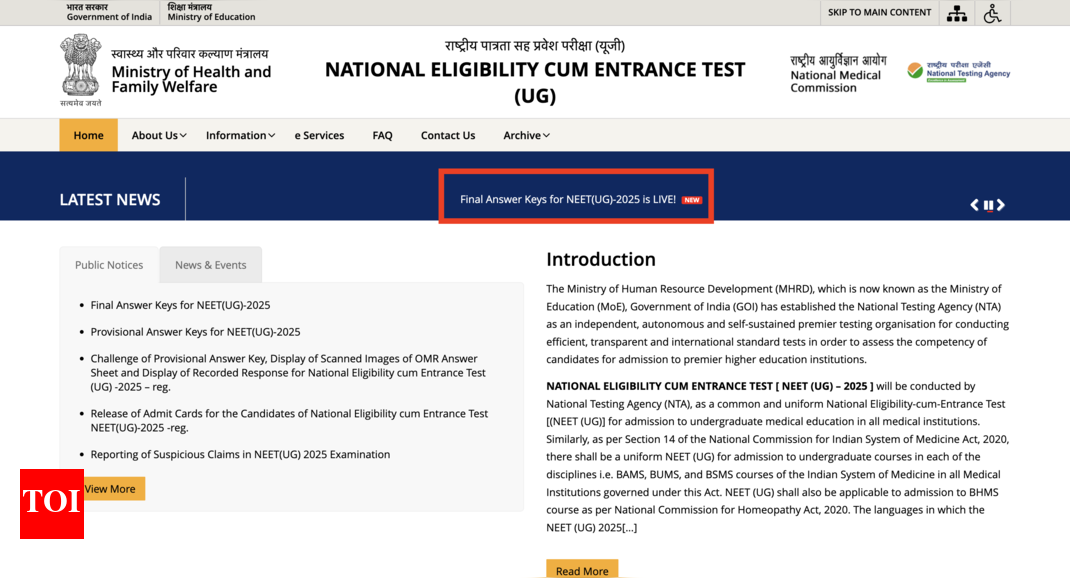Expand the Information dropdown menu
This screenshot has width=1070, height=578.
pos(240,135)
